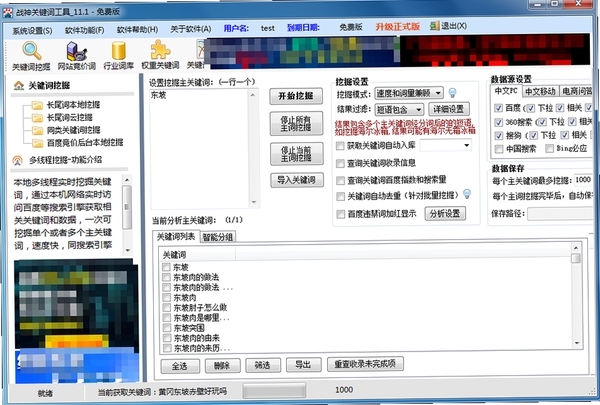Uncheck the 百度 data source checkbox
This screenshot has width=600, height=405.
(x=498, y=108)
